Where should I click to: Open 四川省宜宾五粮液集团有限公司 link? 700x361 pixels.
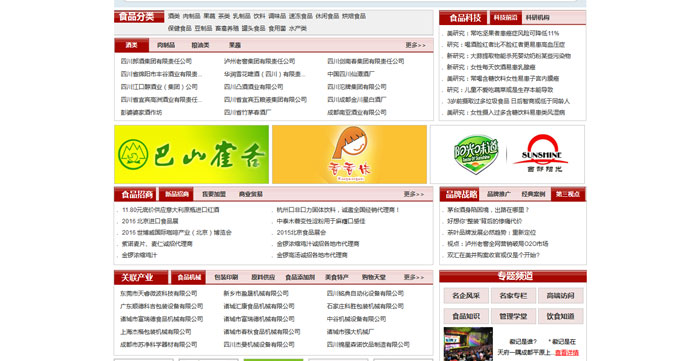point(265,100)
